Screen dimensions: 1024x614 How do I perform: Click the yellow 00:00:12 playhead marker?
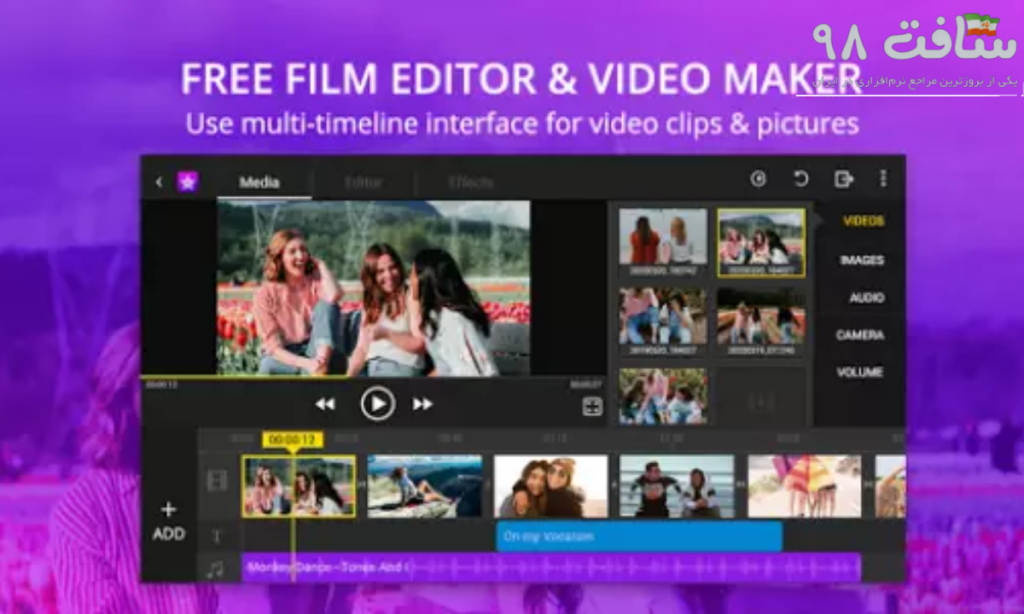tap(292, 440)
